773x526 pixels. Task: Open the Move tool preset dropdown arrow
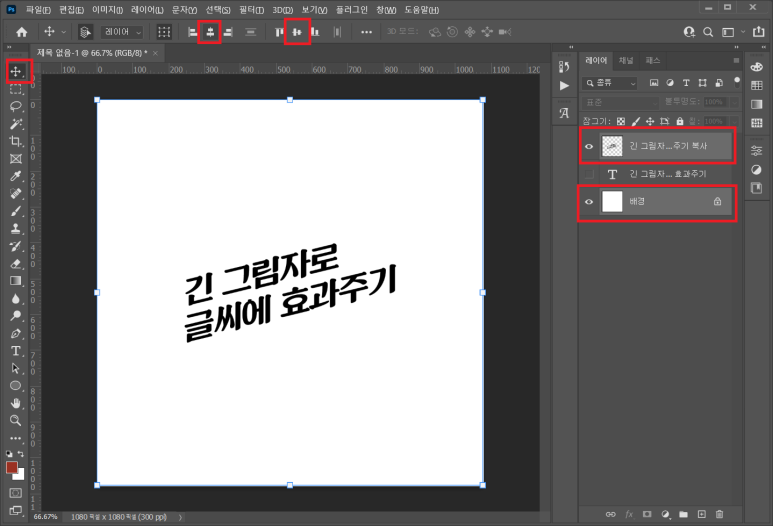tap(64, 32)
